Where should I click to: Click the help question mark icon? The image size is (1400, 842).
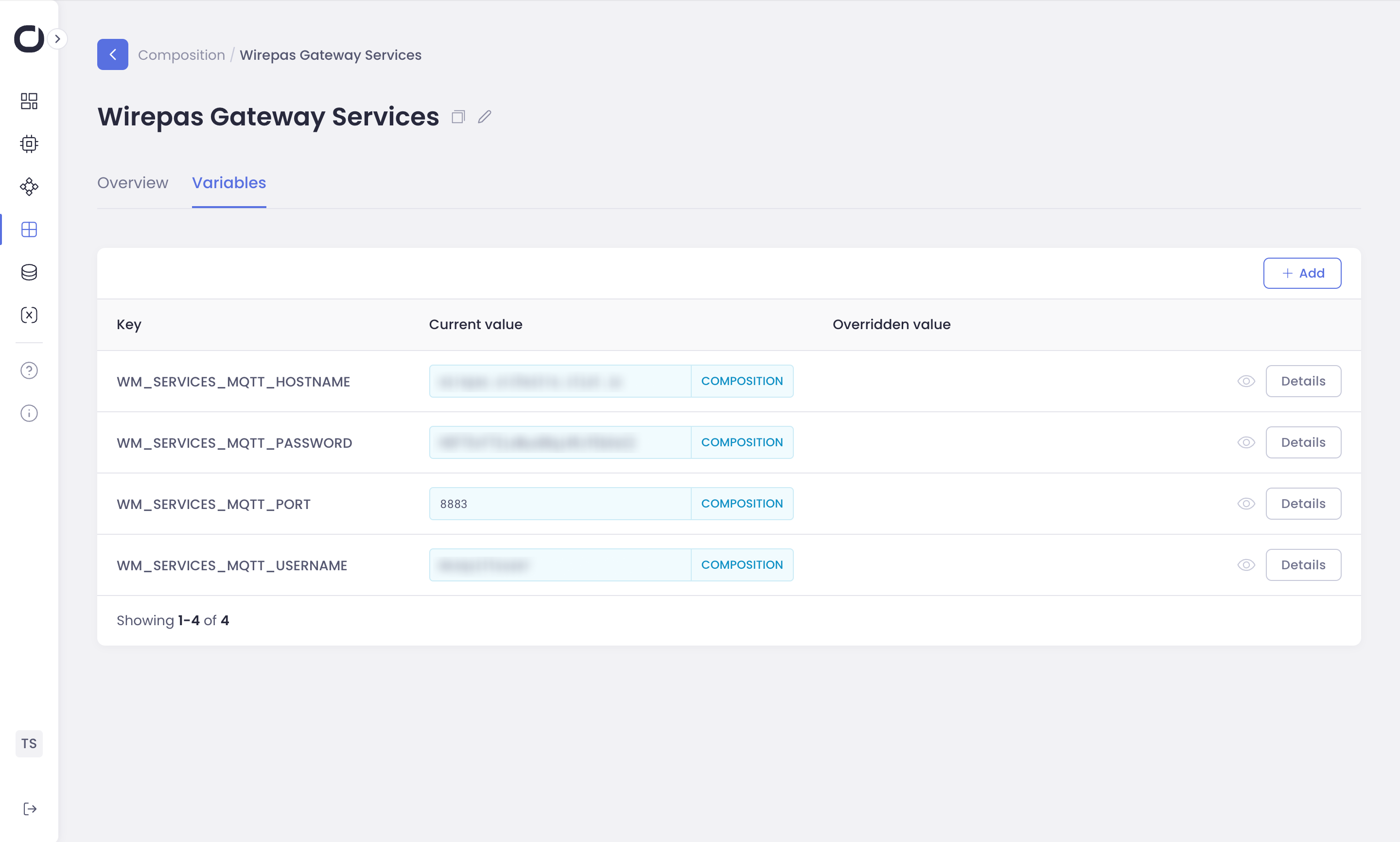point(29,370)
